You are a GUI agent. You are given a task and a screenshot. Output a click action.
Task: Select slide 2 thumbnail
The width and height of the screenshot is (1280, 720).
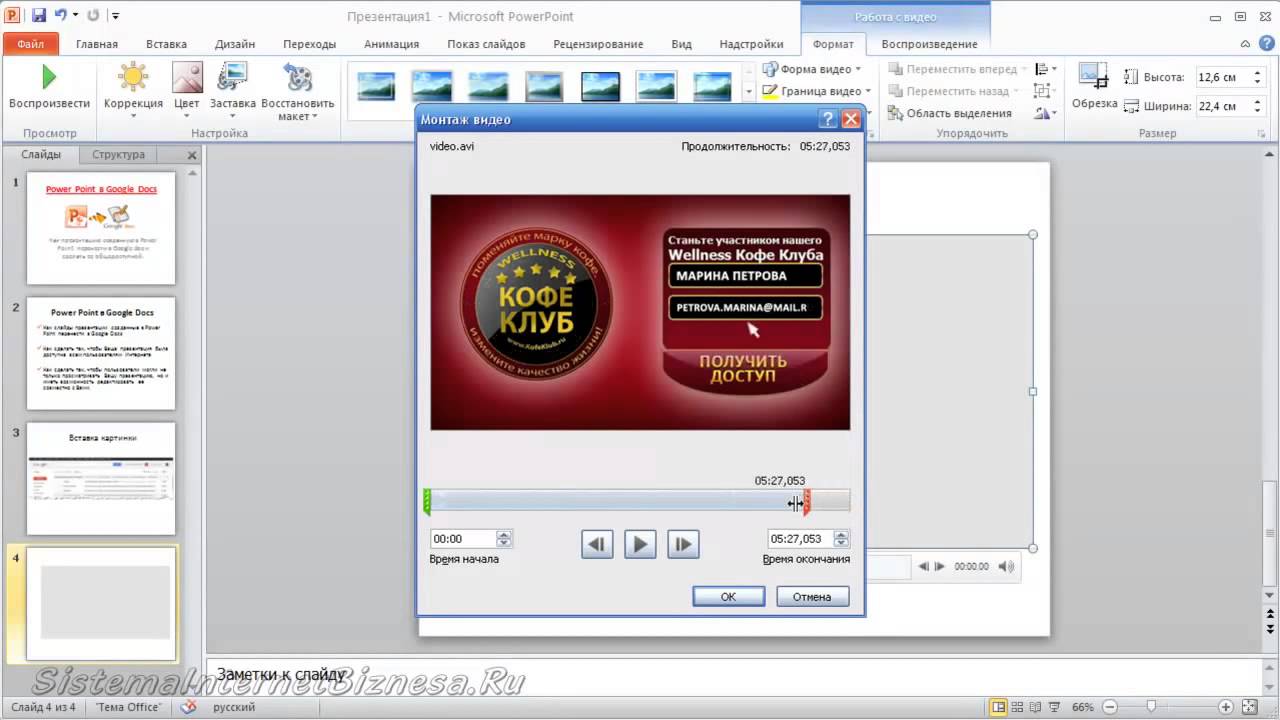click(x=101, y=353)
